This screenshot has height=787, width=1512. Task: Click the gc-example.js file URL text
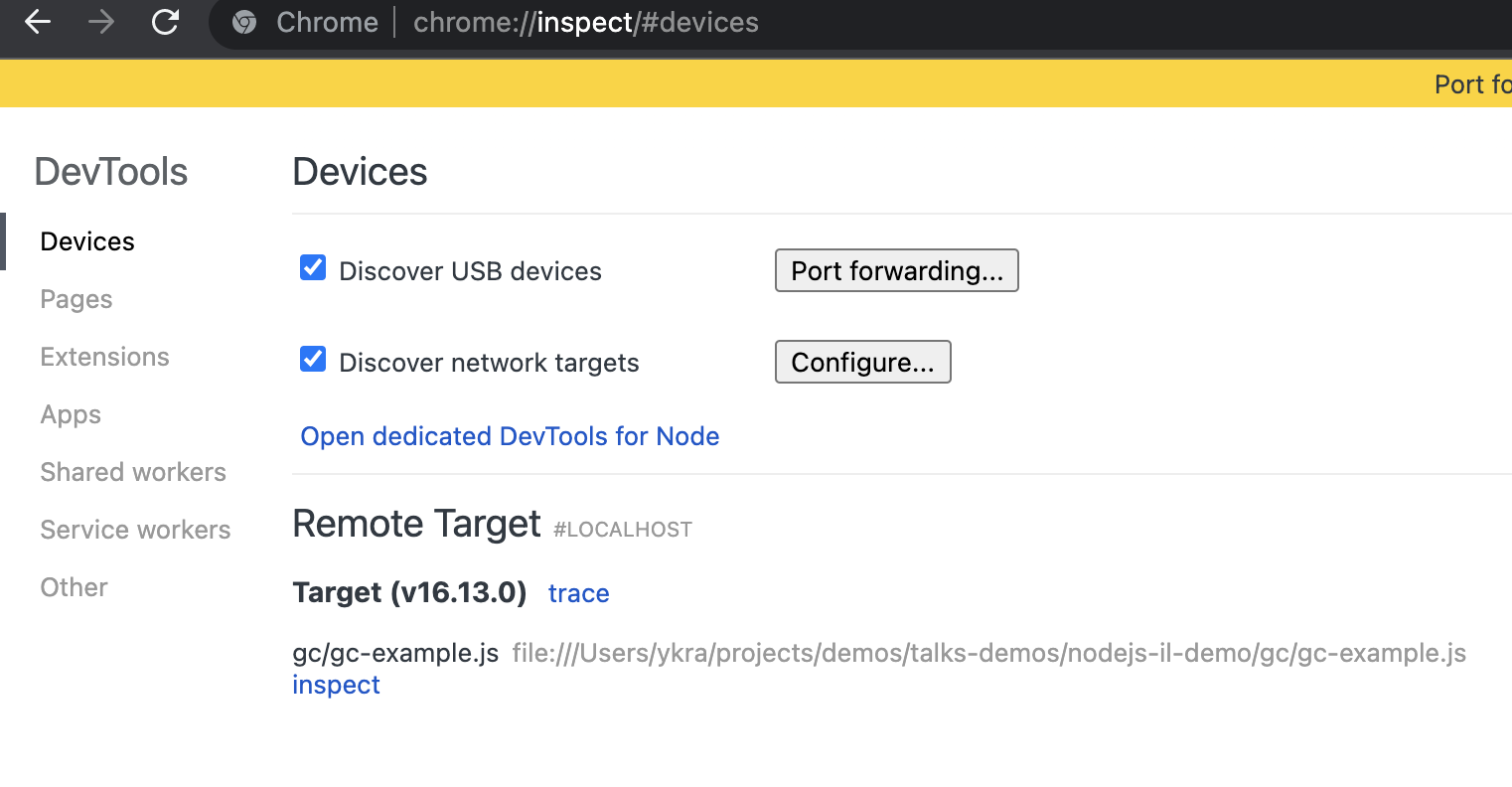pos(988,653)
